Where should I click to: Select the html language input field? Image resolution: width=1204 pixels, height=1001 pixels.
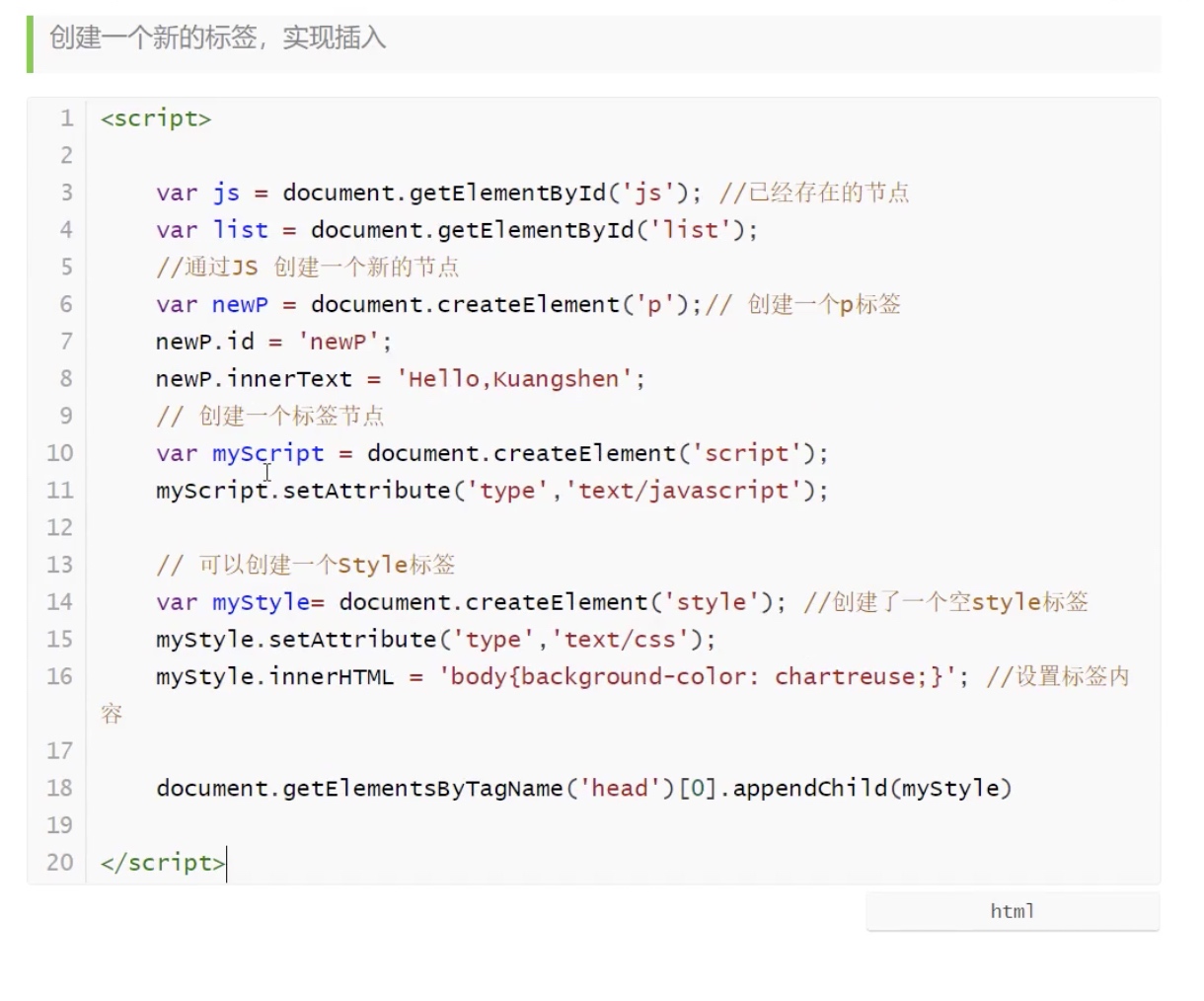[1013, 911]
